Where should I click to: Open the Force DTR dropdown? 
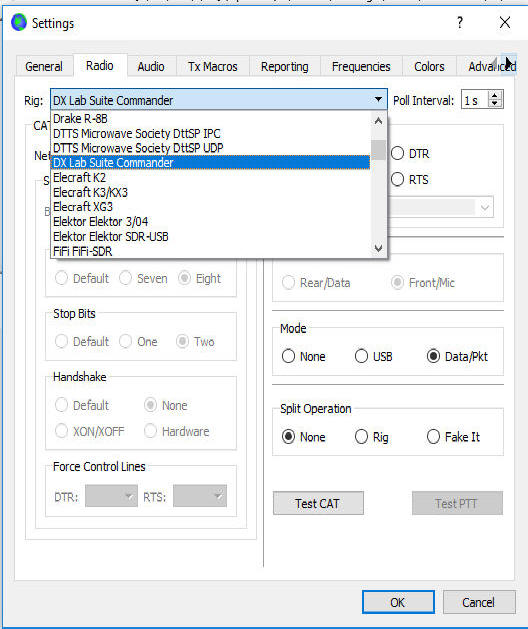click(x=111, y=496)
